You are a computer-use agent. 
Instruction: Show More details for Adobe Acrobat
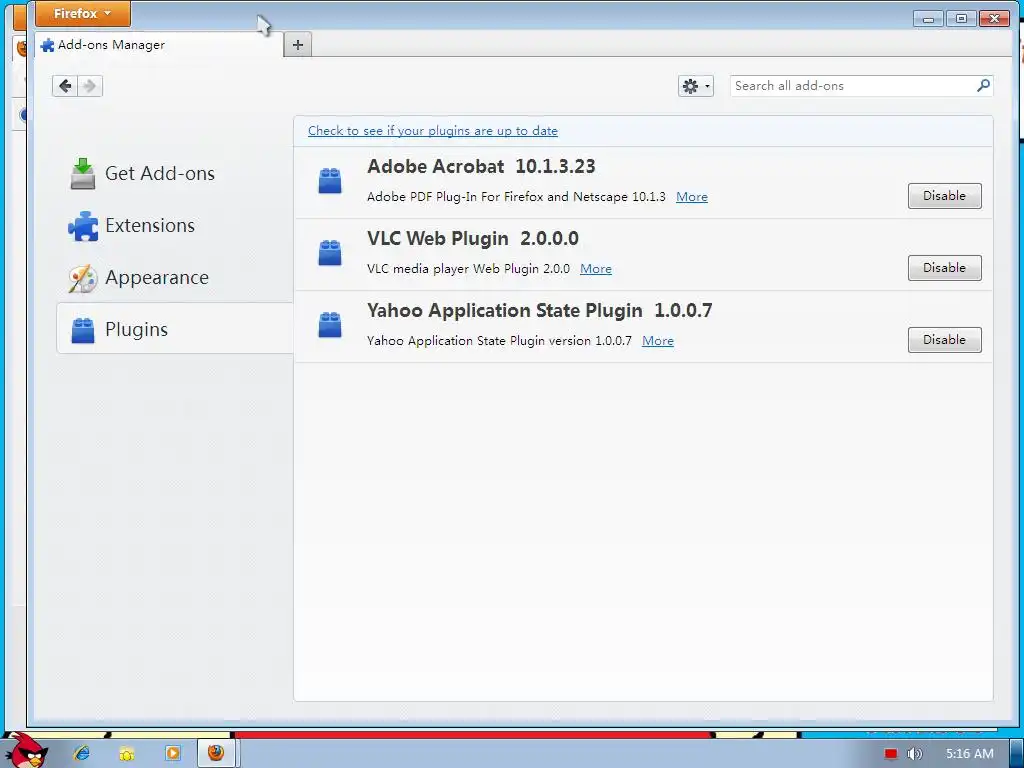692,197
